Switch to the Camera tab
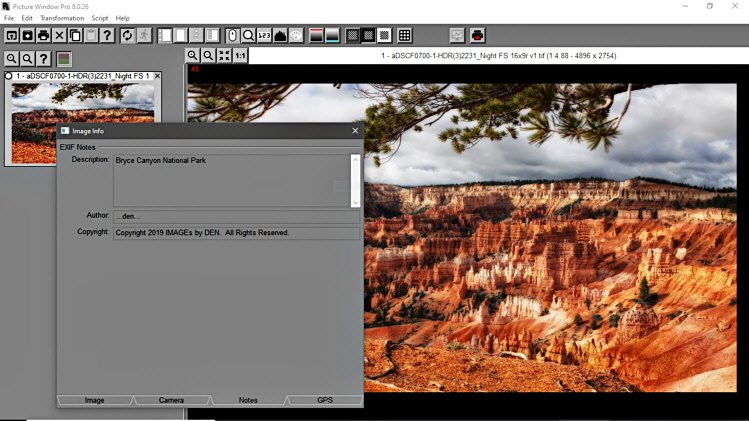This screenshot has height=421, width=749. click(x=171, y=400)
